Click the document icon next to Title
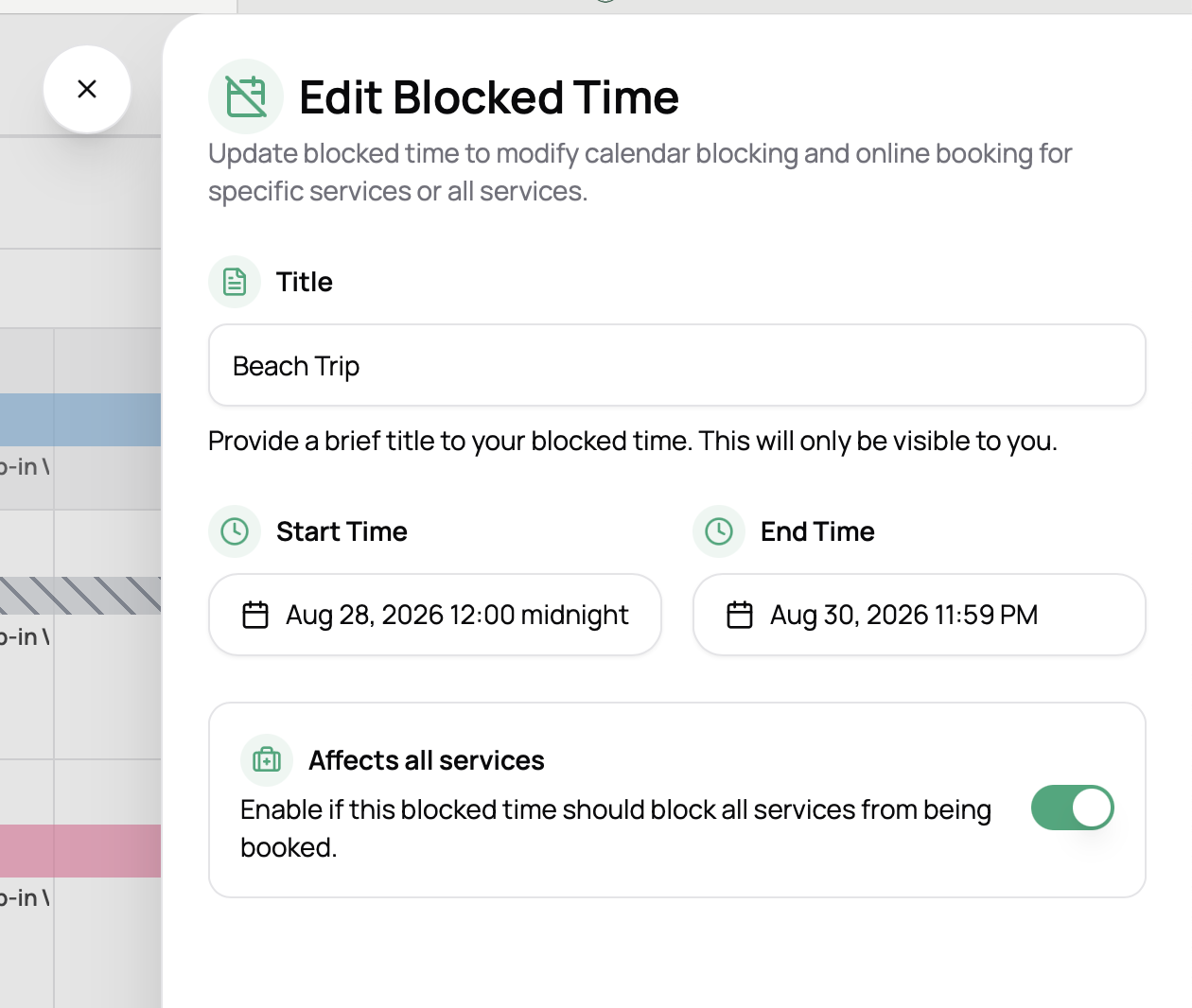Screen dimensions: 1192x1008 pos(235,282)
